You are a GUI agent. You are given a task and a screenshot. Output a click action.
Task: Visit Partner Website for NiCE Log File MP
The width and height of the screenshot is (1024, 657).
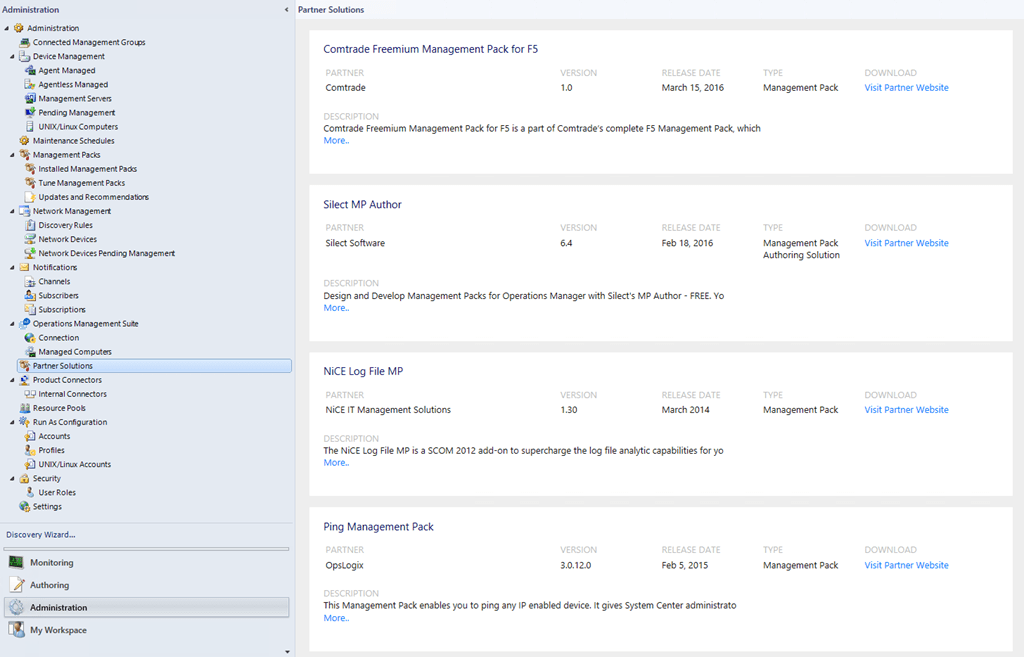906,409
